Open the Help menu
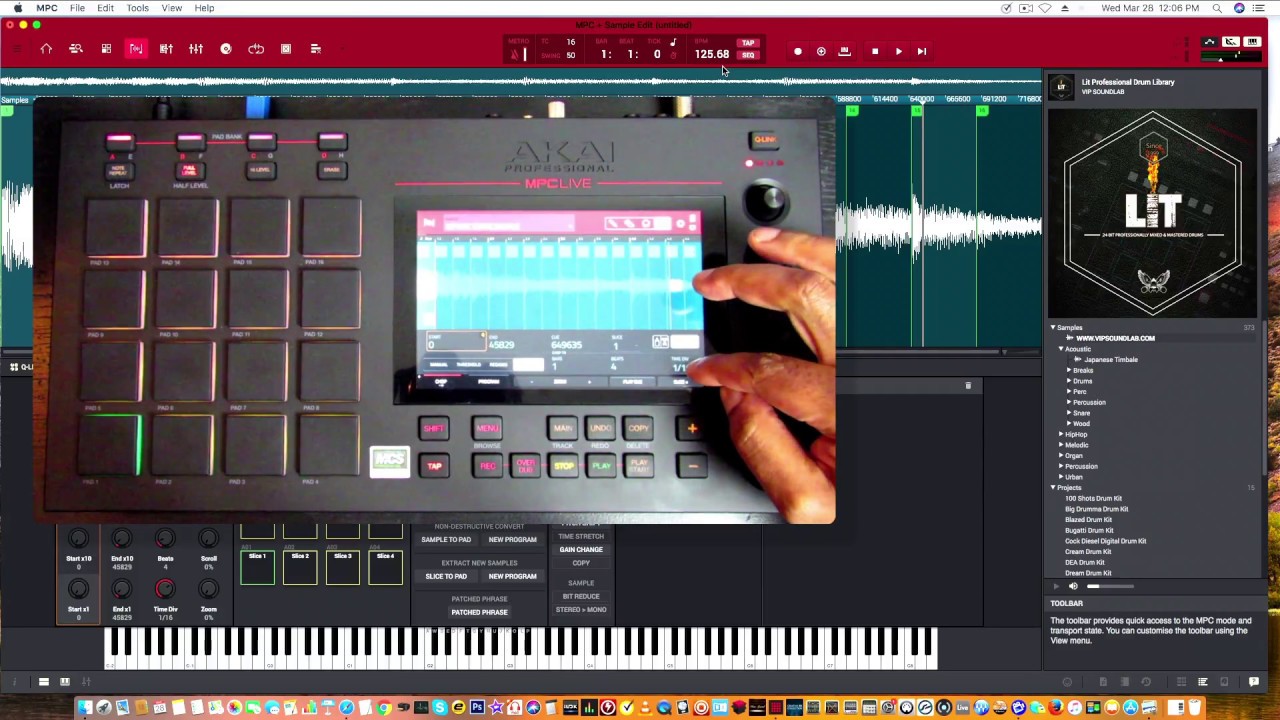The height and width of the screenshot is (720, 1280). pos(204,8)
